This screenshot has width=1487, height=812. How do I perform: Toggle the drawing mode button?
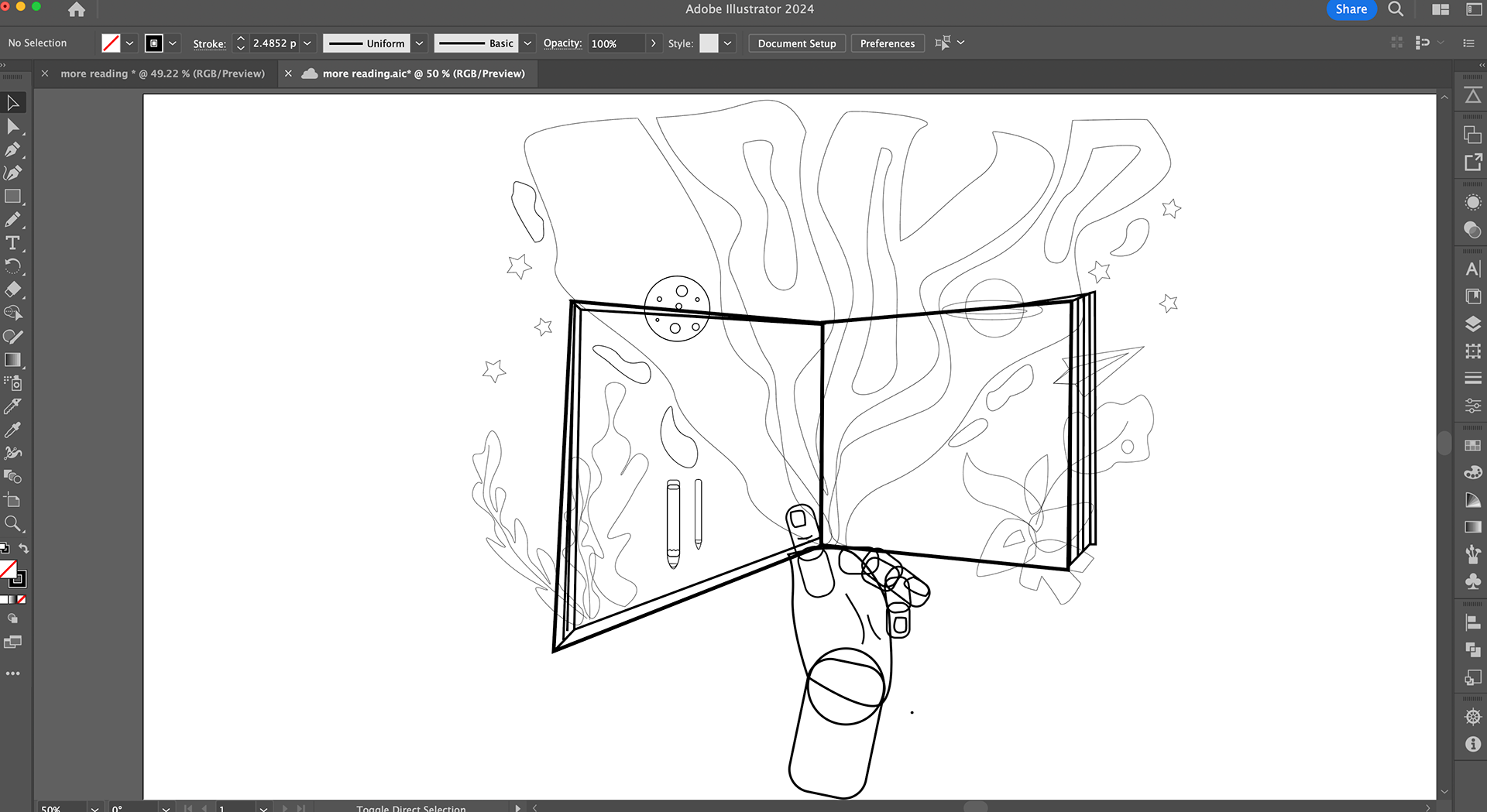(13, 618)
